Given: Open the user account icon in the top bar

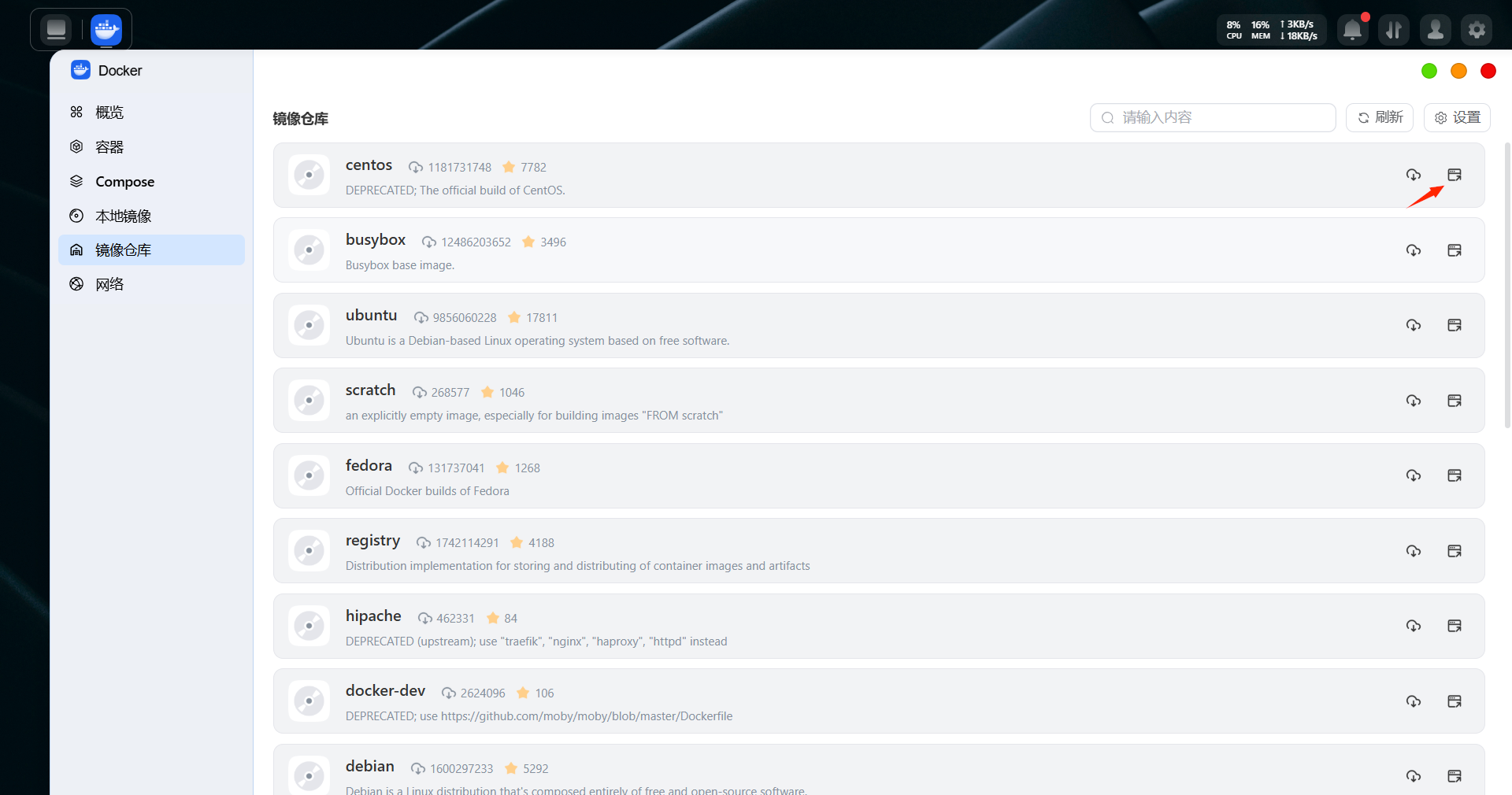Looking at the screenshot, I should point(1436,30).
